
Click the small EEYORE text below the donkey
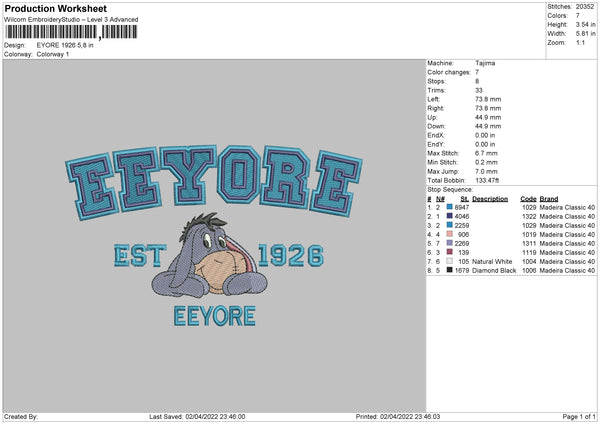click(214, 316)
